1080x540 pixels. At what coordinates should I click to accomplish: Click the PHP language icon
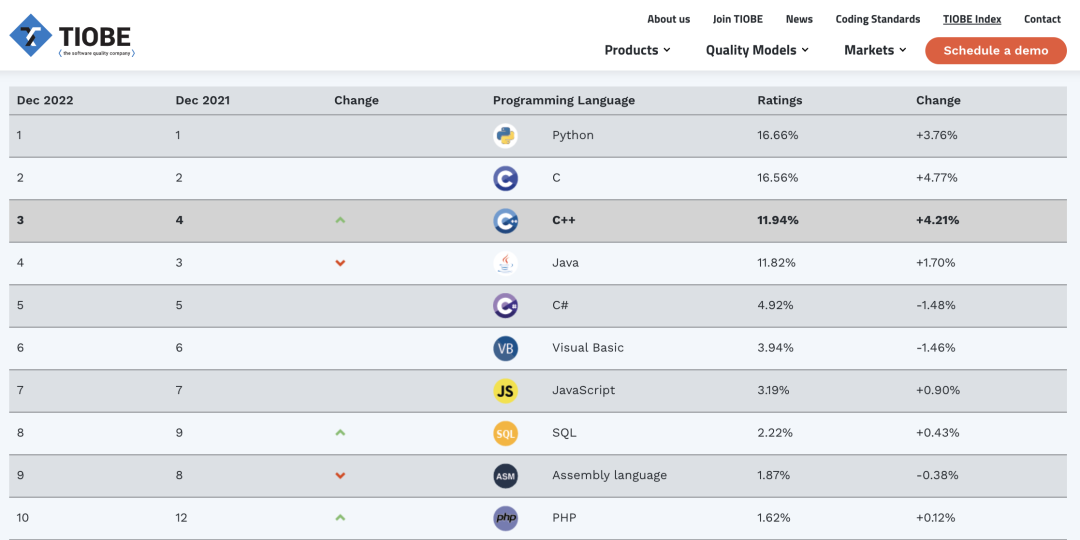click(x=505, y=518)
